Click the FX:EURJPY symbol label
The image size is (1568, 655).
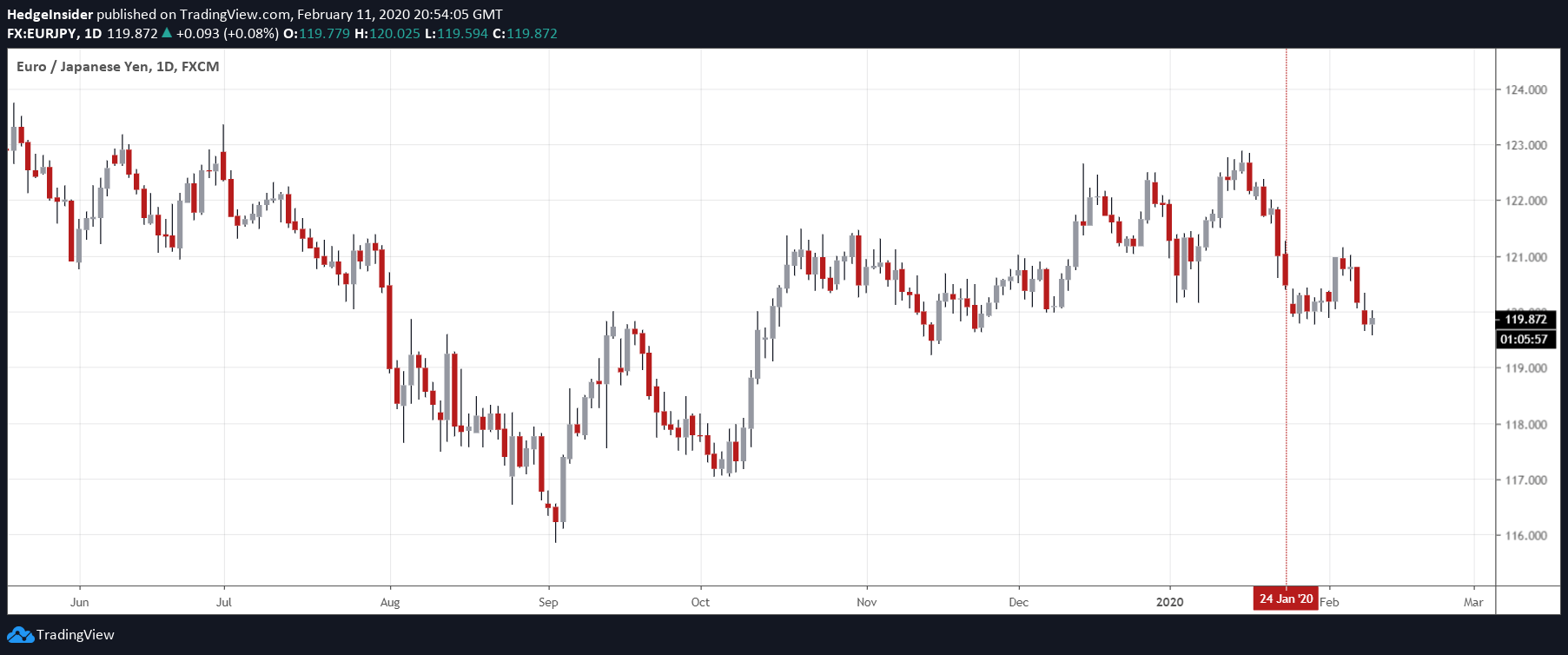tap(42, 34)
